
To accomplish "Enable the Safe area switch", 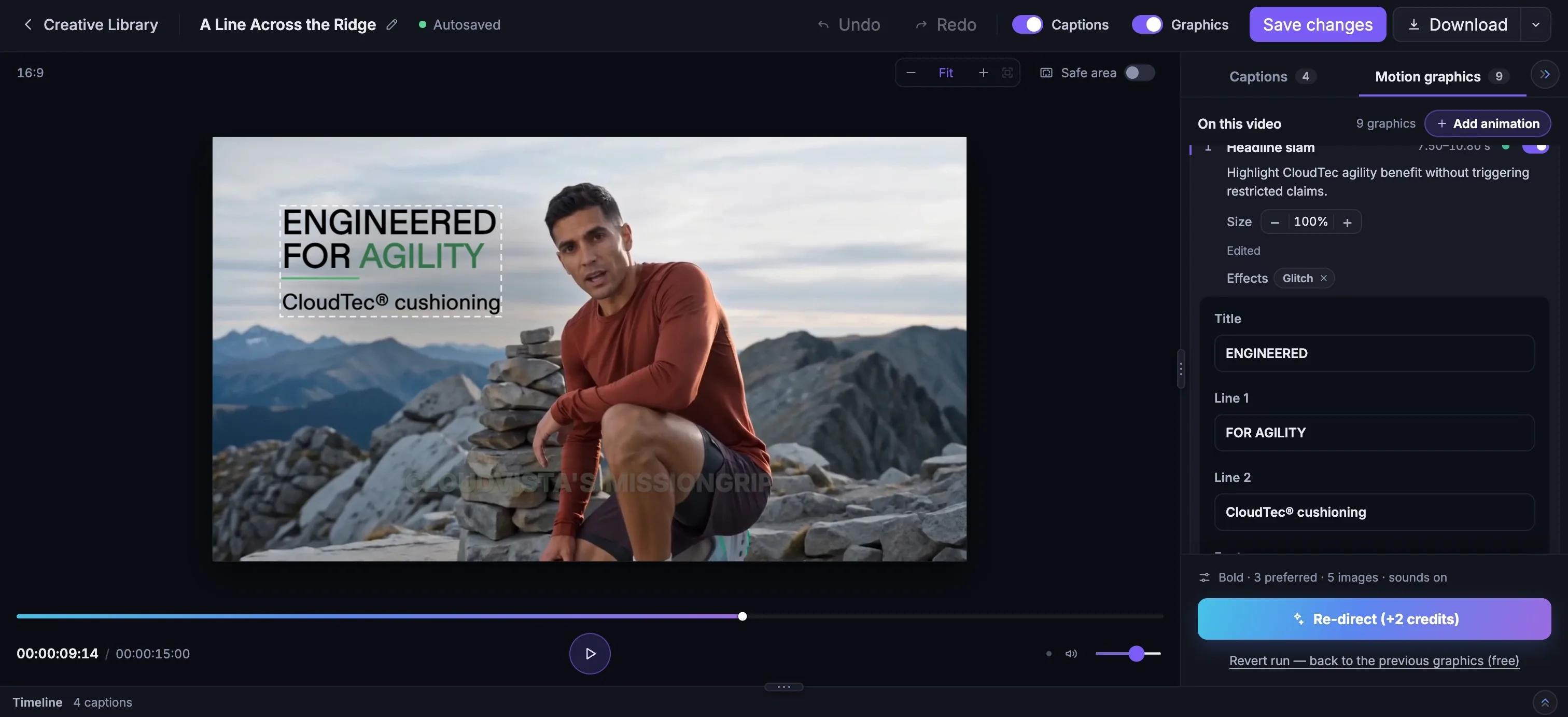I will pyautogui.click(x=1139, y=73).
